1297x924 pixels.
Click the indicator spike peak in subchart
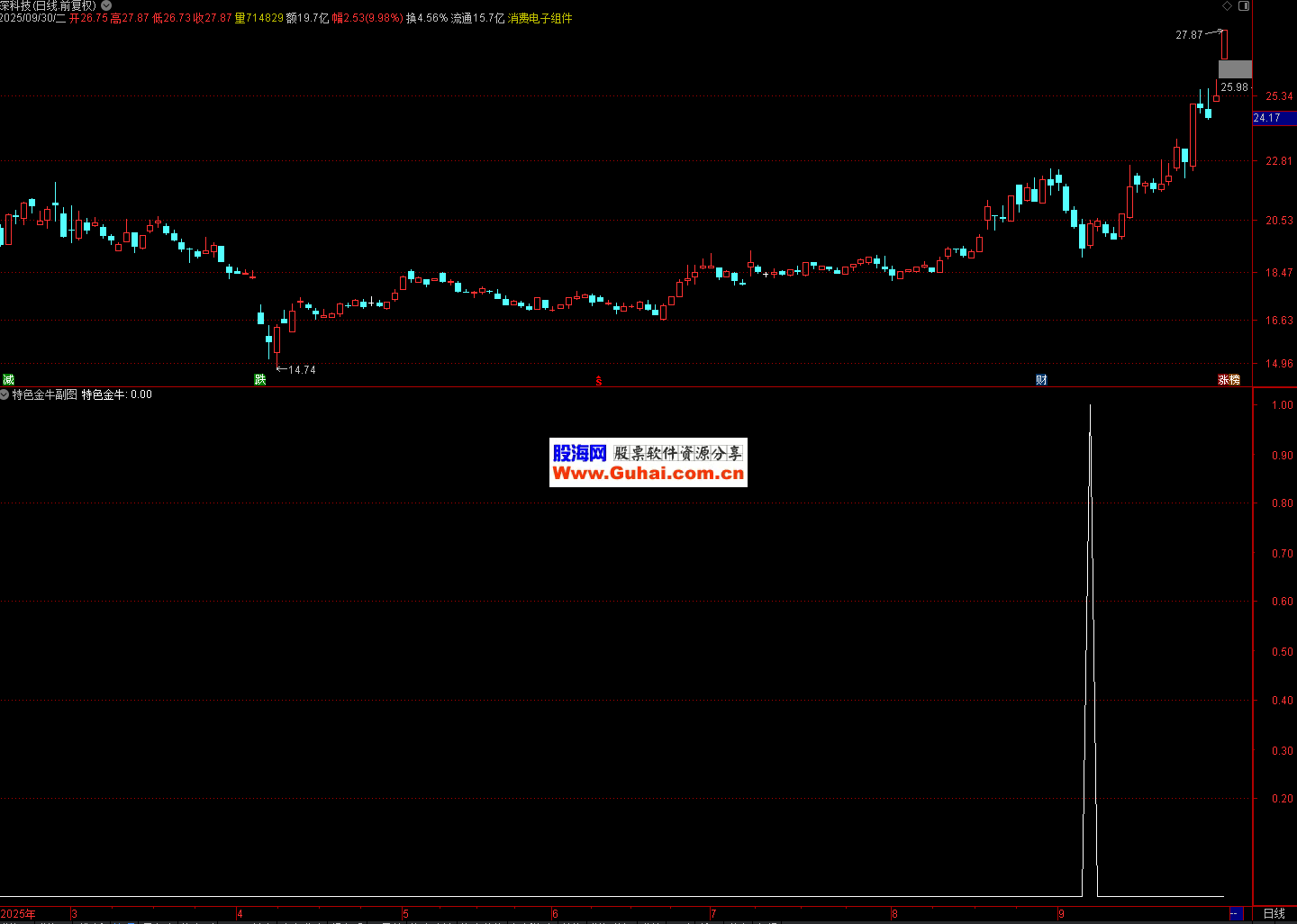(x=1090, y=407)
